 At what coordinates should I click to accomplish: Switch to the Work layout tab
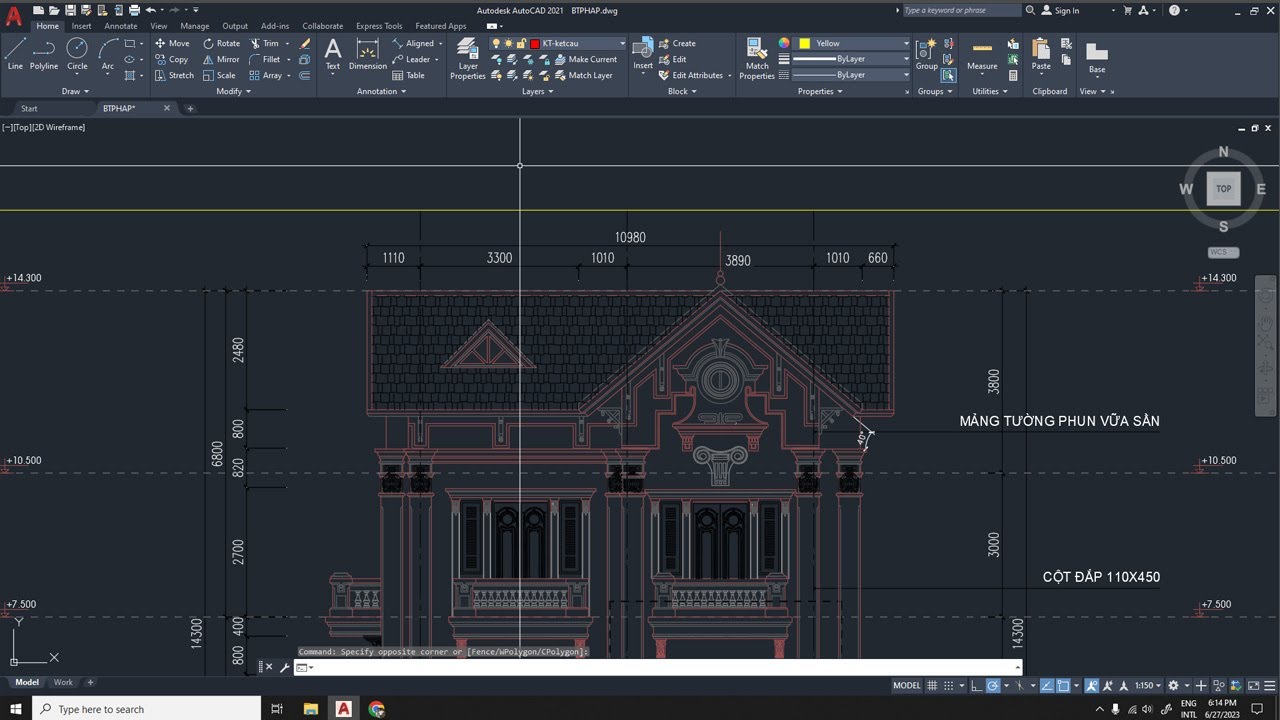63,682
